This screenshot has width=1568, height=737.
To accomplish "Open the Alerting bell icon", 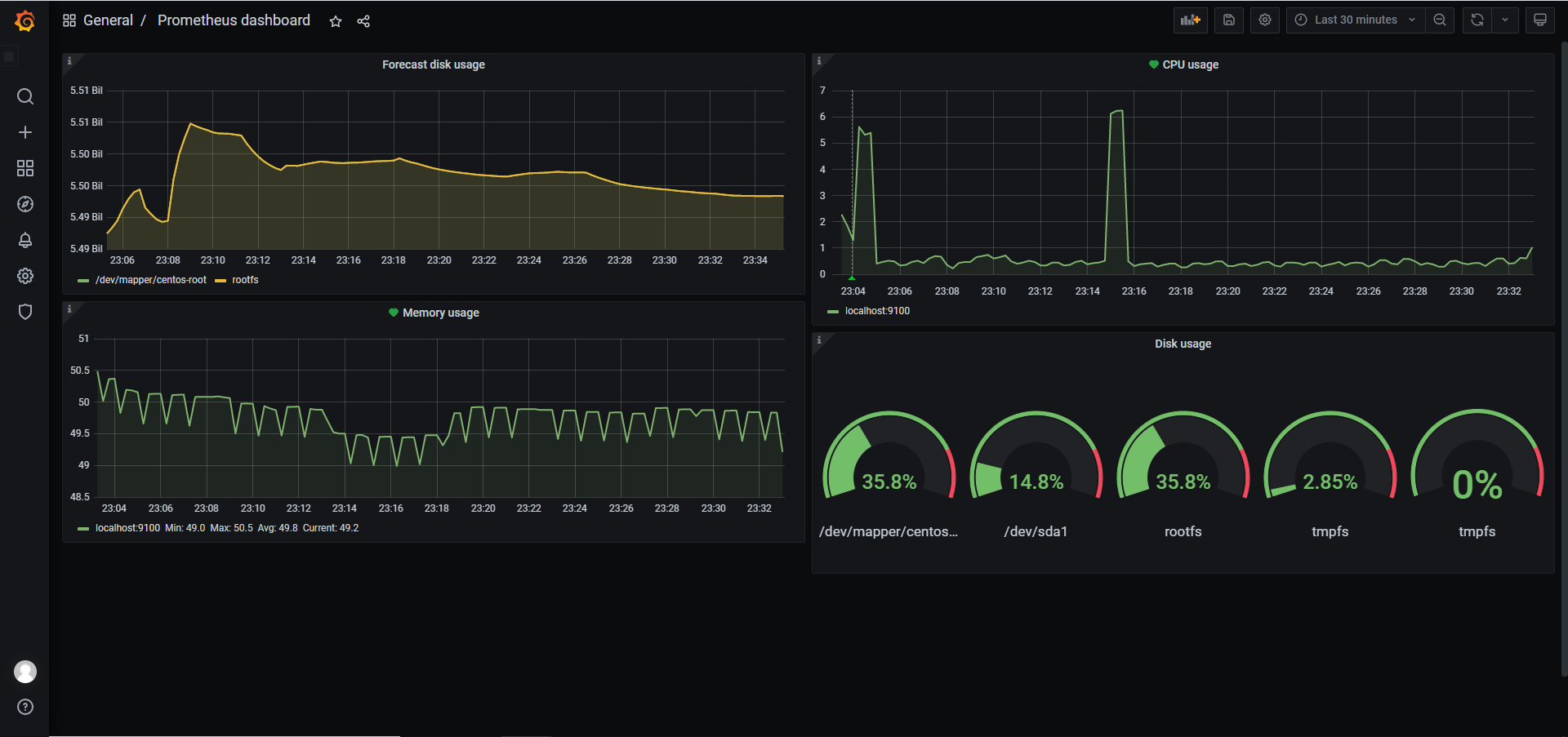I will (25, 240).
